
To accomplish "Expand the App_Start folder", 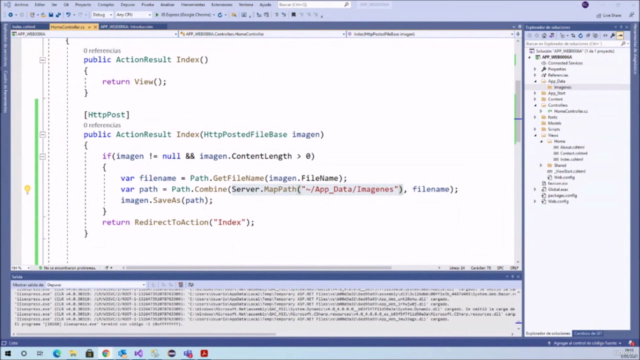I will [x=535, y=93].
